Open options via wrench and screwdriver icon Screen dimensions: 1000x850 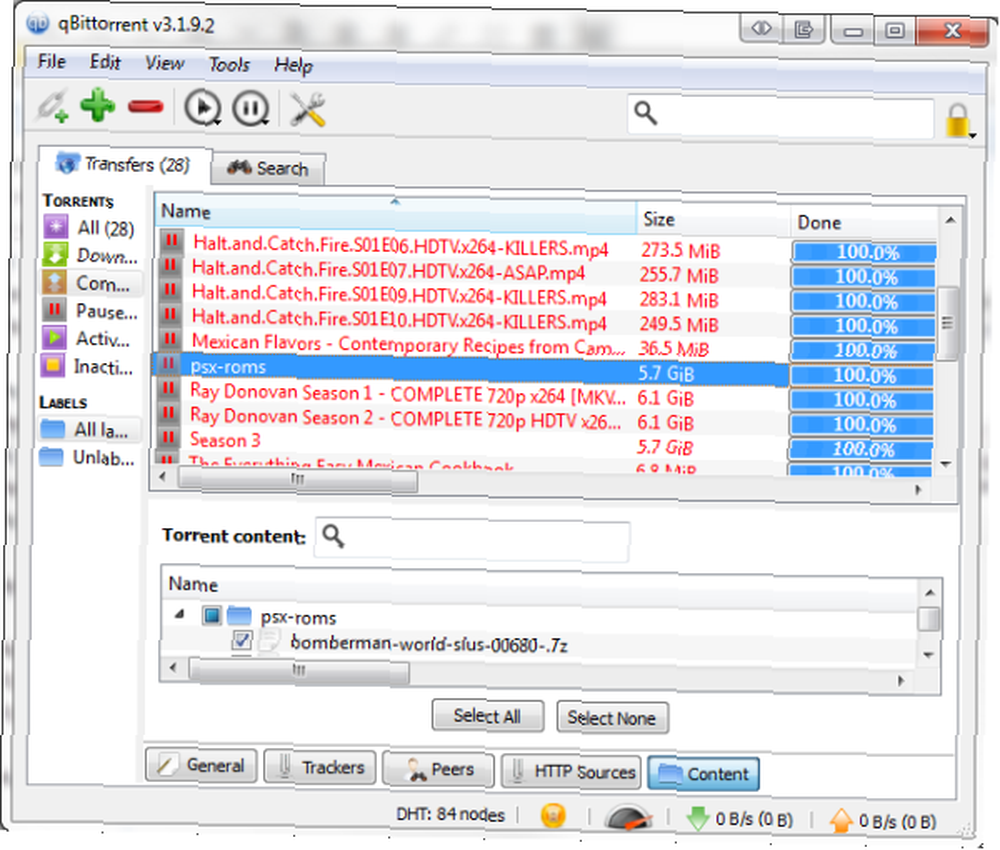[308, 109]
